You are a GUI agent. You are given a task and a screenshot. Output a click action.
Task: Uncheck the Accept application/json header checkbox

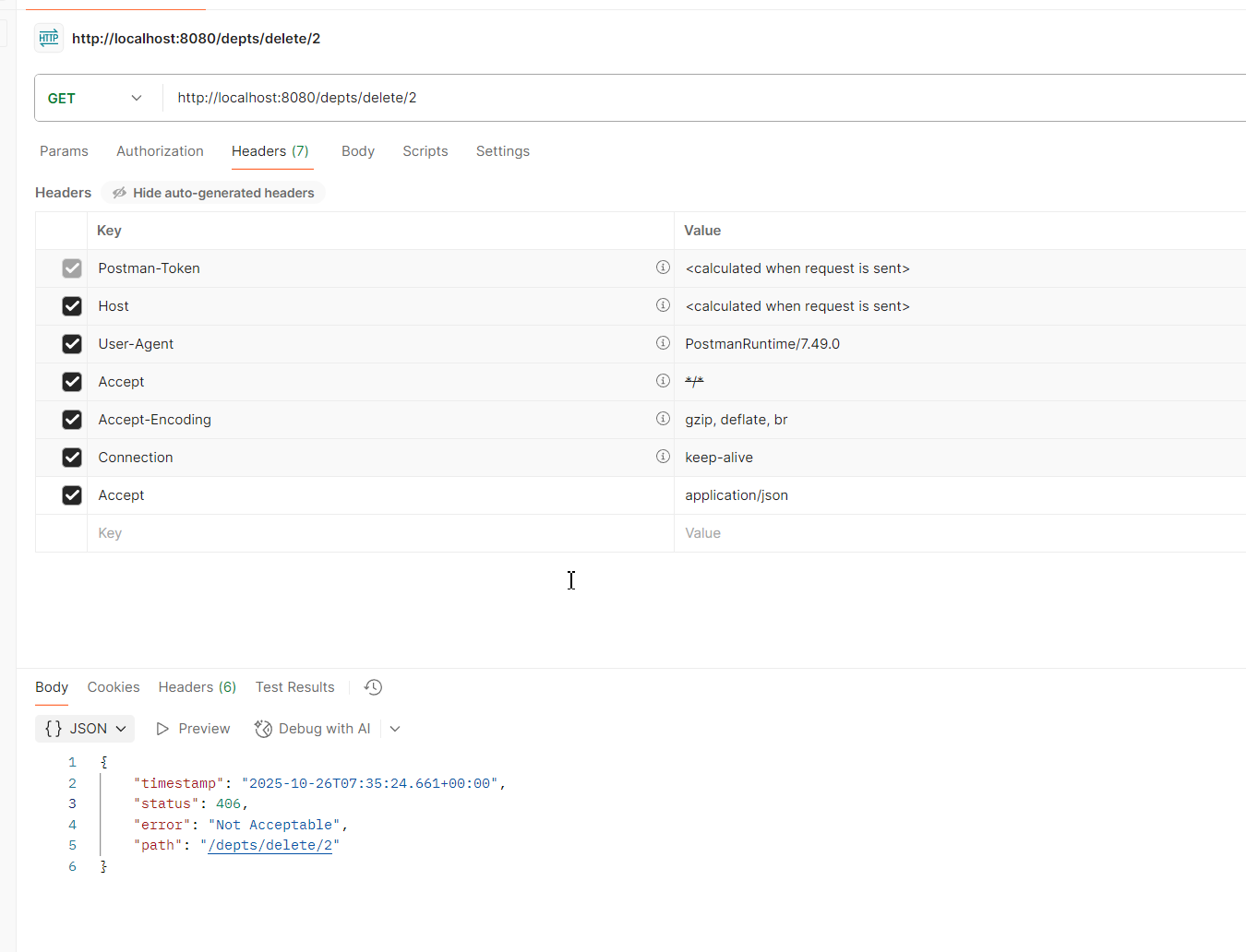72,495
